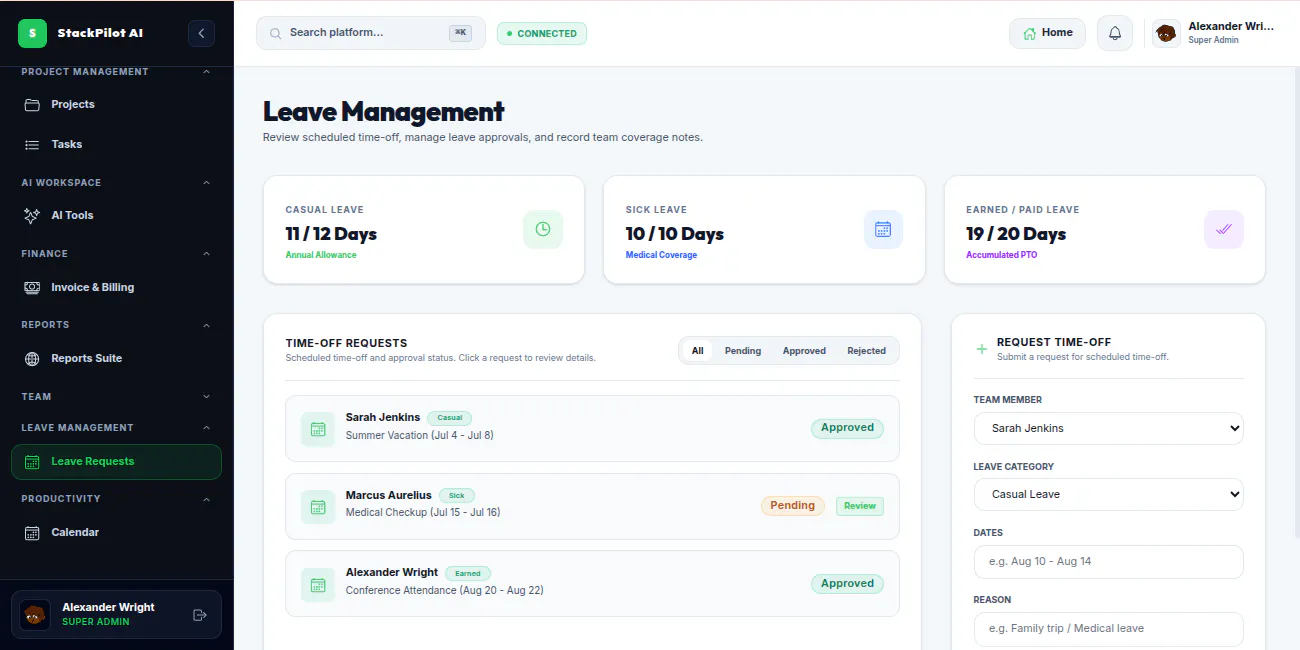Click calendar icon beside Alexander Wright request
This screenshot has width=1300, height=650.
[x=318, y=585]
